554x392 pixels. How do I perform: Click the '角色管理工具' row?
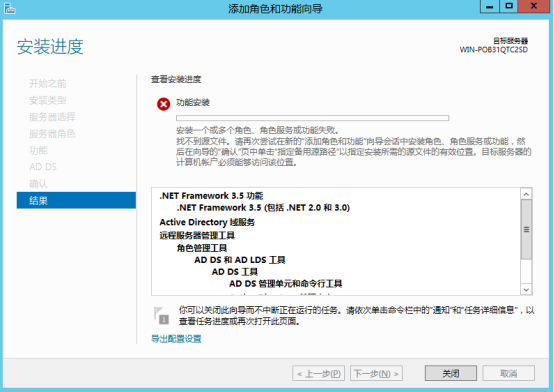pyautogui.click(x=202, y=248)
